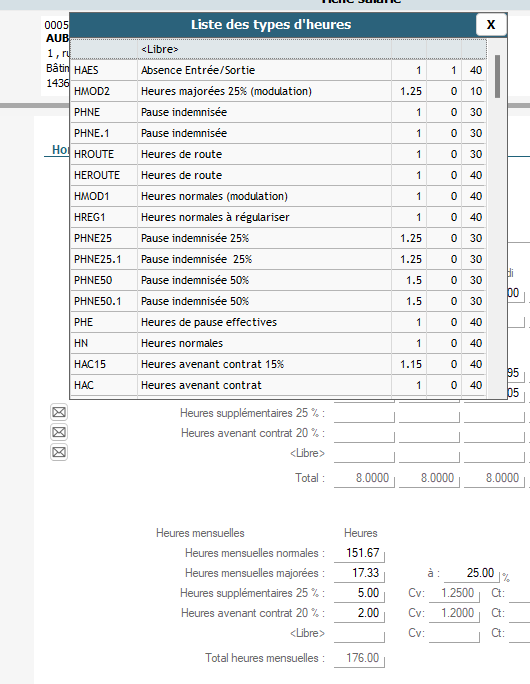The image size is (530, 684).
Task: Select HREG1 Heures normales à régulariser
Action: [278, 217]
